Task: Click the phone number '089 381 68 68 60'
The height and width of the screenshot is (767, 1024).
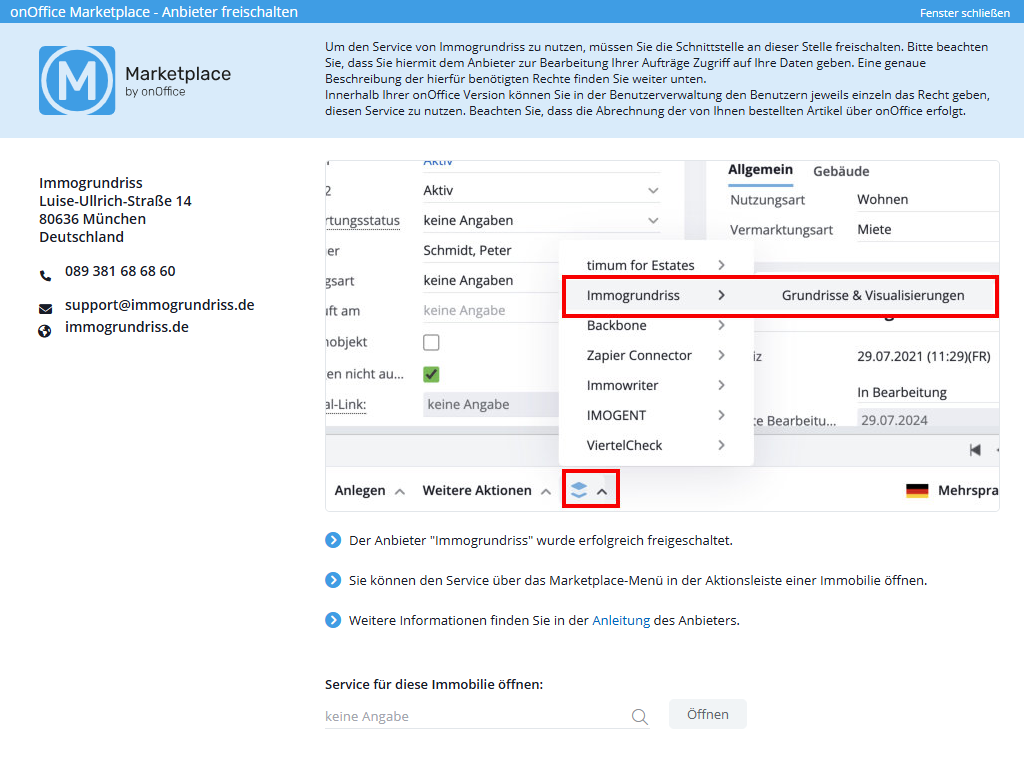Action: coord(120,271)
